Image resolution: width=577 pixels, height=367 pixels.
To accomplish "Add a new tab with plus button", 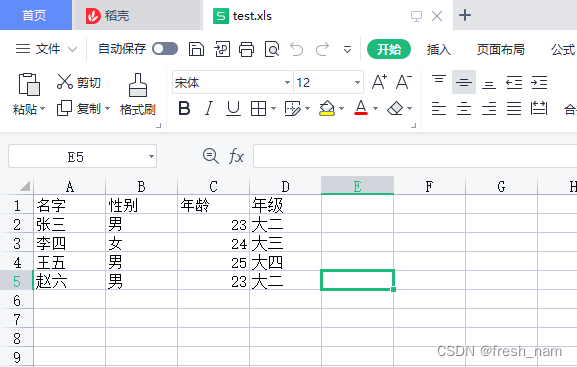I will (465, 15).
